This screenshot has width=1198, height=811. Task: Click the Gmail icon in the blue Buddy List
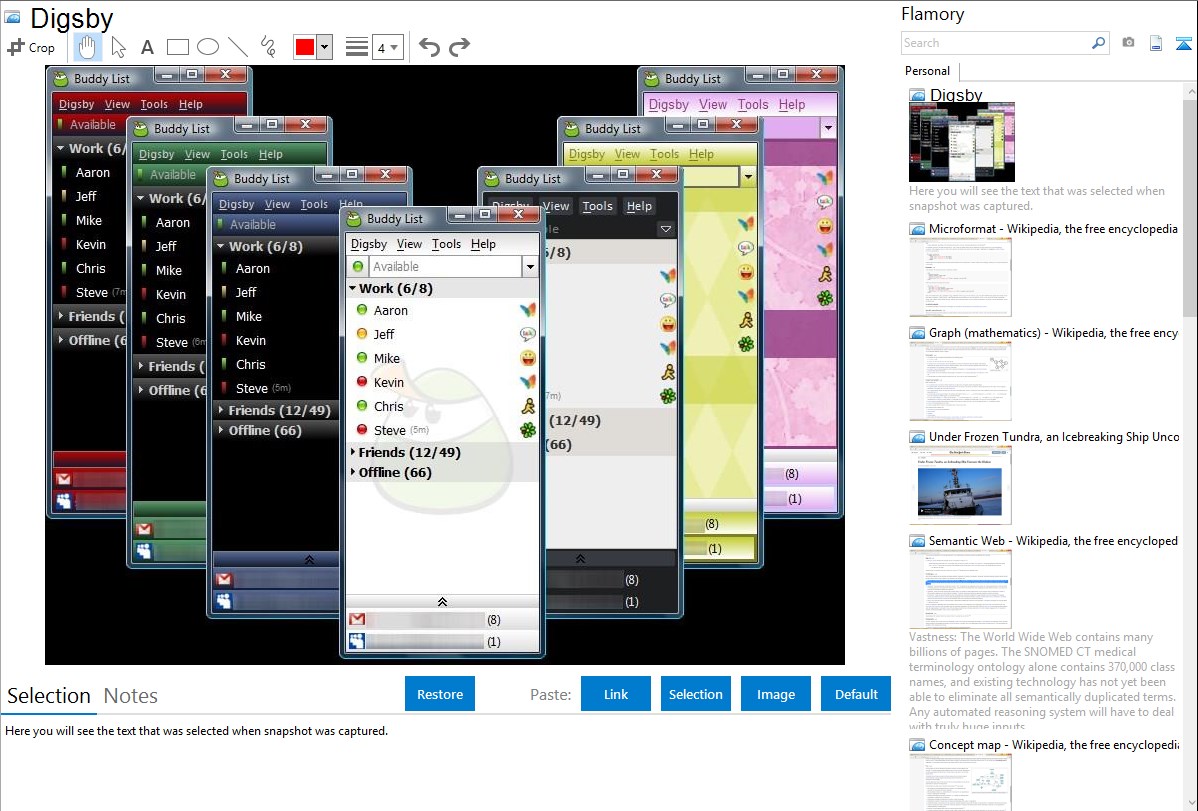click(x=224, y=579)
